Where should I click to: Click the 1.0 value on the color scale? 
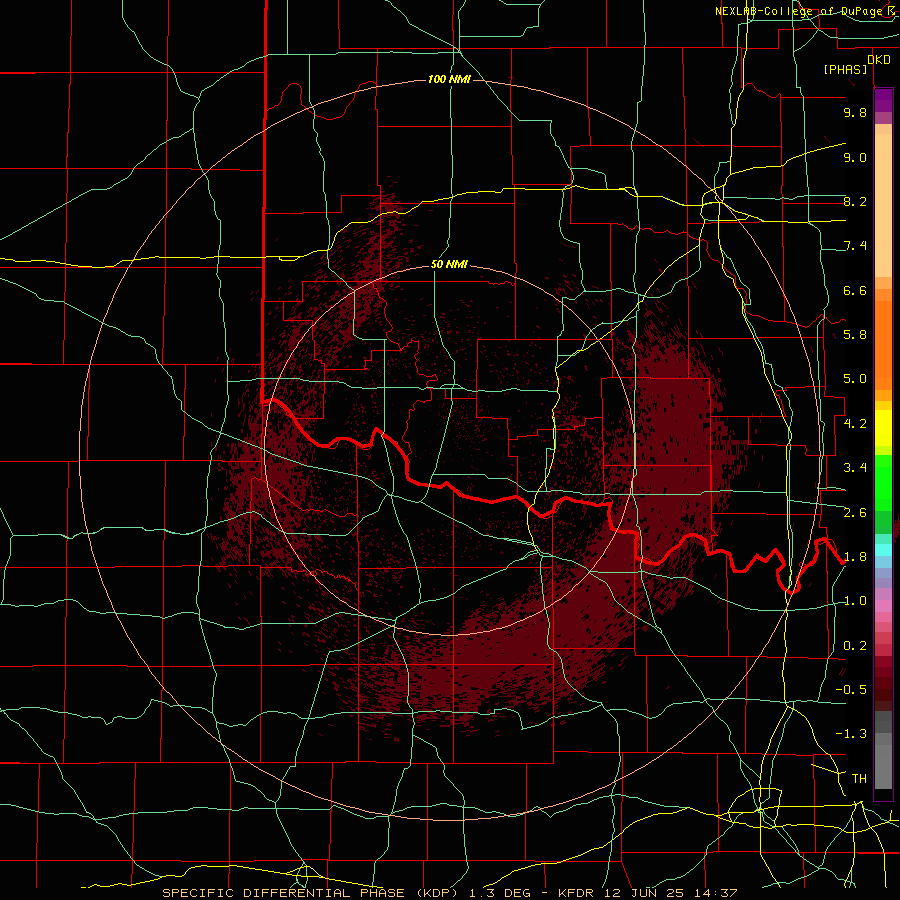click(x=855, y=601)
